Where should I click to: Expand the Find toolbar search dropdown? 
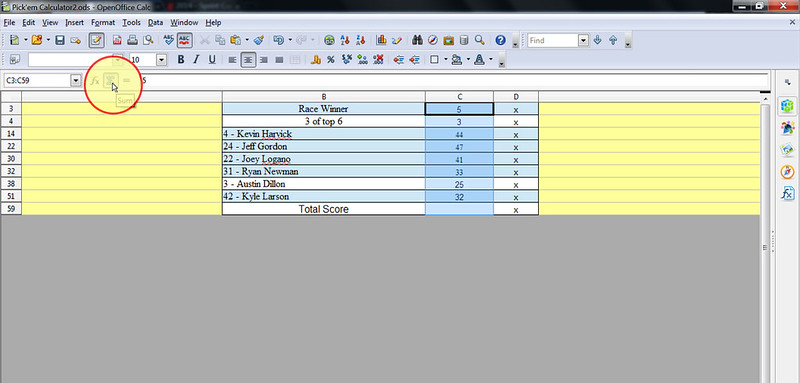pyautogui.click(x=584, y=40)
